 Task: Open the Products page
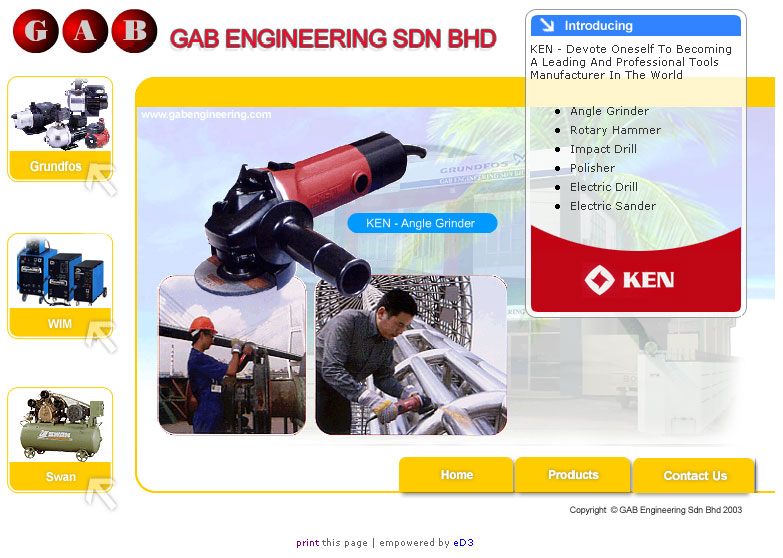click(573, 475)
